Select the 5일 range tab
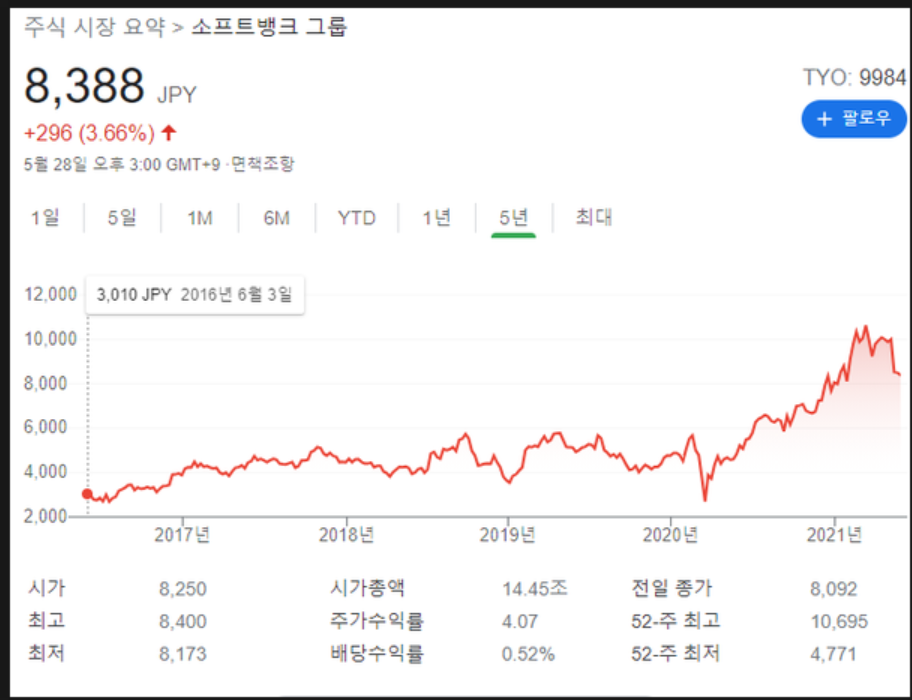 (122, 218)
